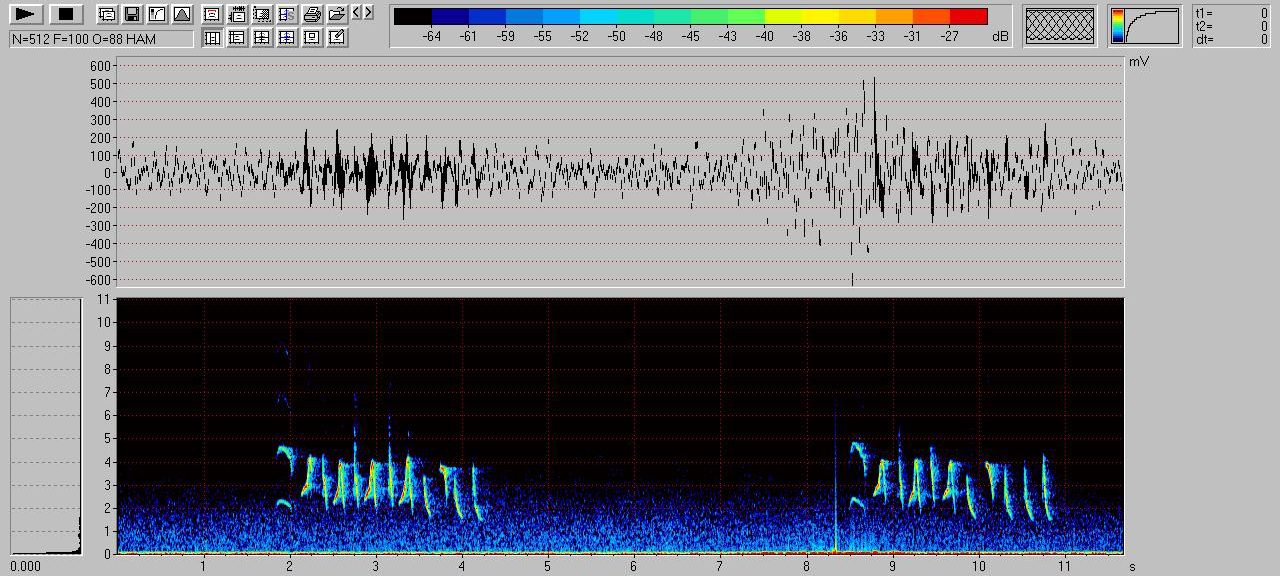This screenshot has width=1280, height=576.
Task: Click the right arrow scroll button
Action: [x=368, y=12]
